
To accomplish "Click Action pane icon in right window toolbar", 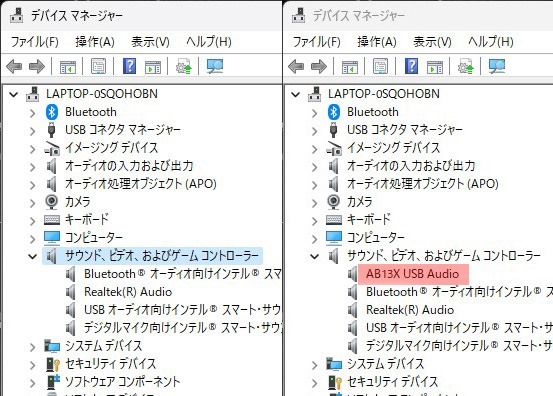I will click(x=435, y=67).
